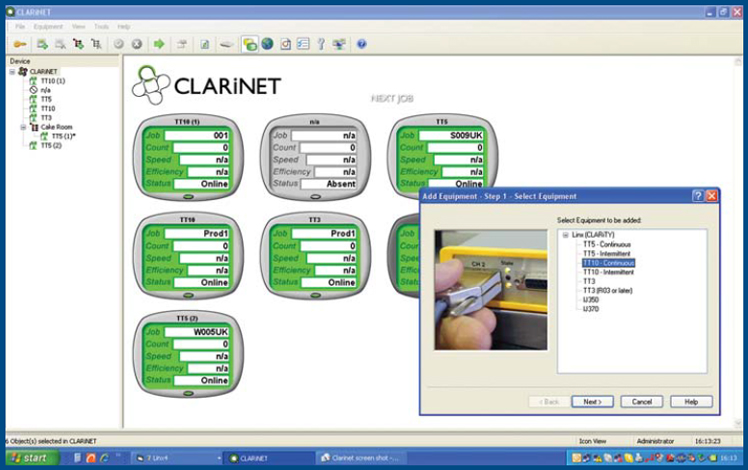The width and height of the screenshot is (748, 470).
Task: Open Clarinet screen shot taskbar window
Action: click(362, 458)
